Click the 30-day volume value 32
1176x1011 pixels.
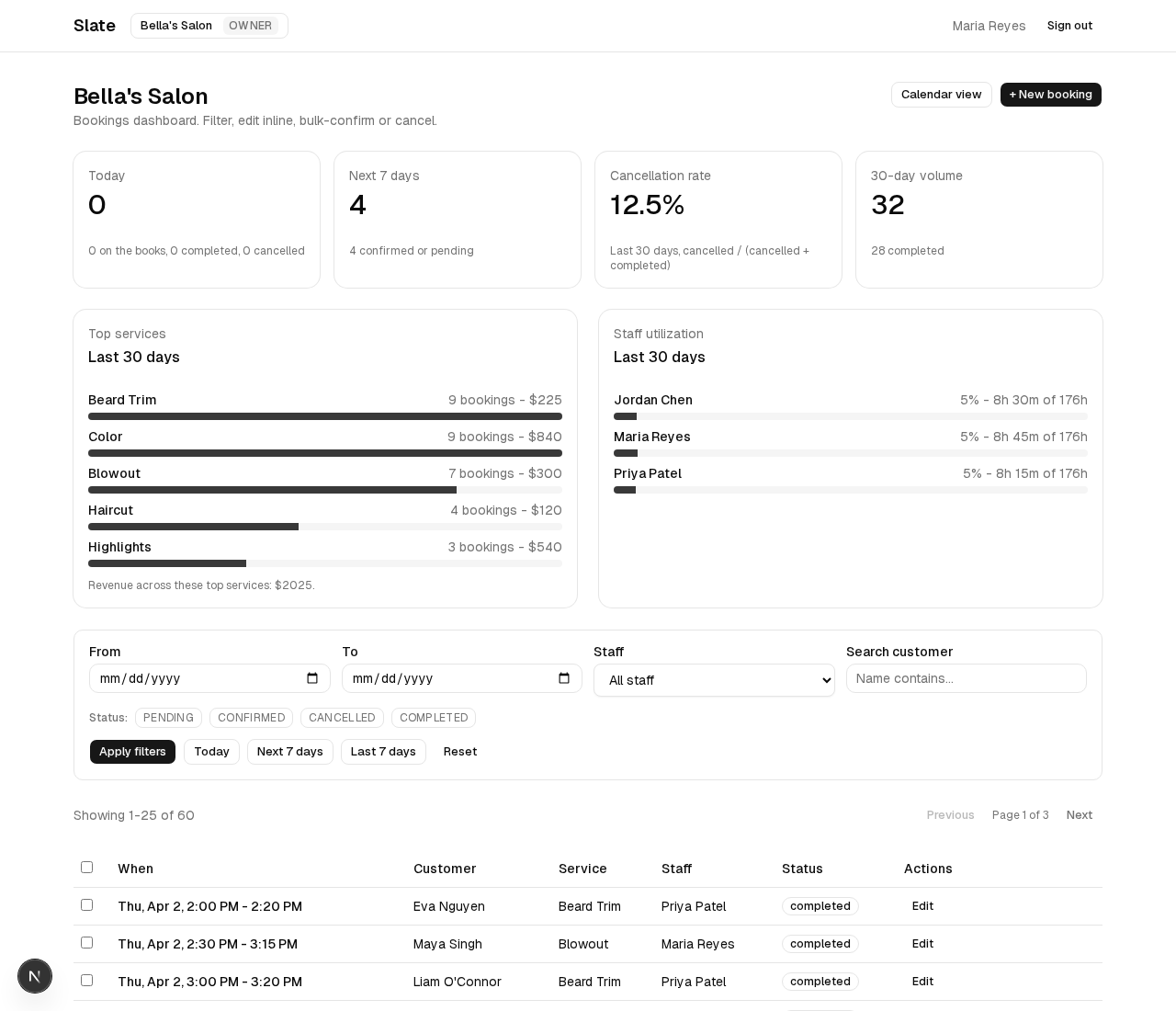click(x=888, y=205)
